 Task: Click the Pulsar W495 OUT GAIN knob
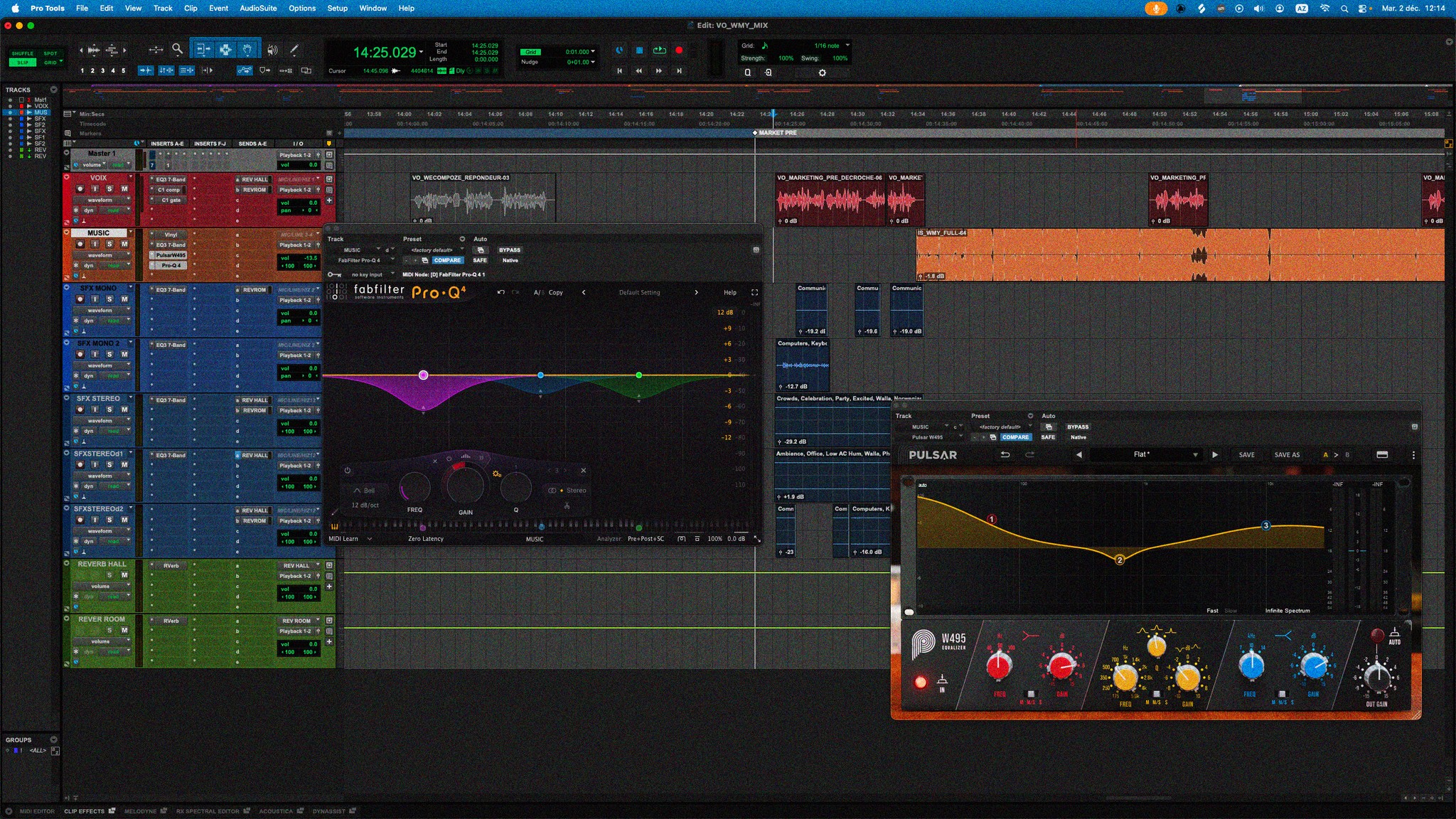(x=1377, y=676)
